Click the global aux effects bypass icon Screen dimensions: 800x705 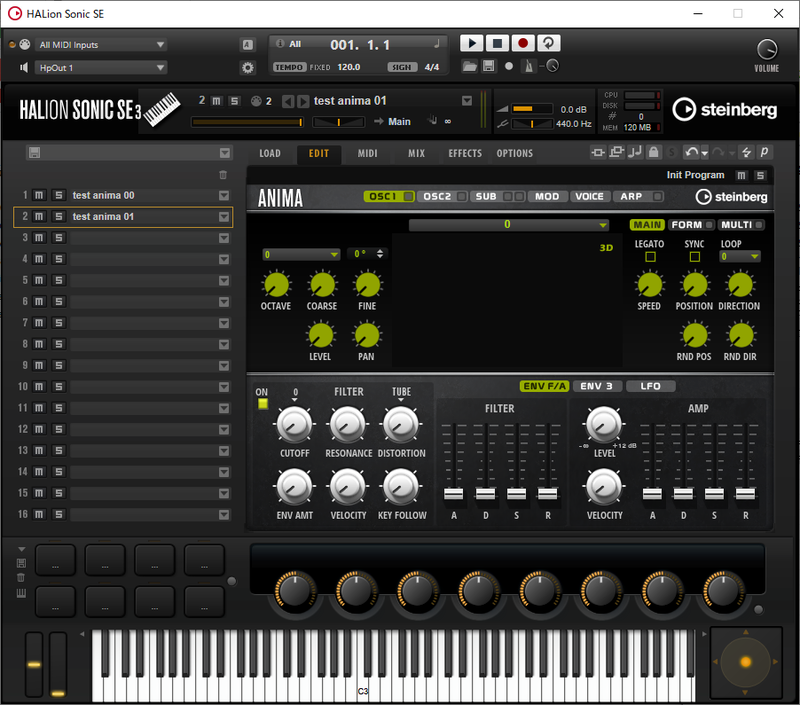616,153
